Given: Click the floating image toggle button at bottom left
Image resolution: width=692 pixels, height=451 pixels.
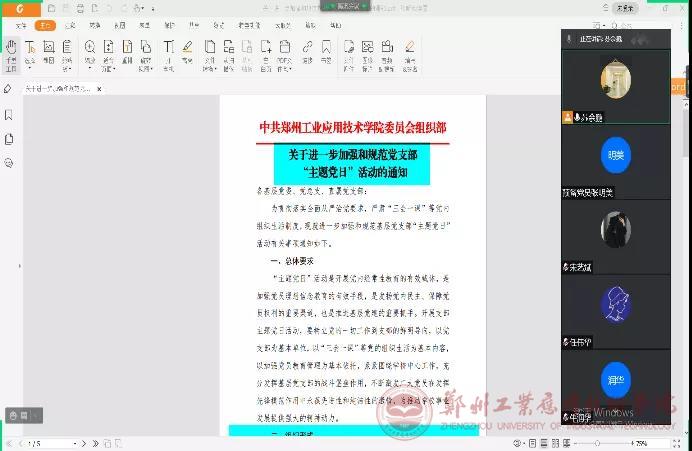Looking at the screenshot, I should click(16, 414).
